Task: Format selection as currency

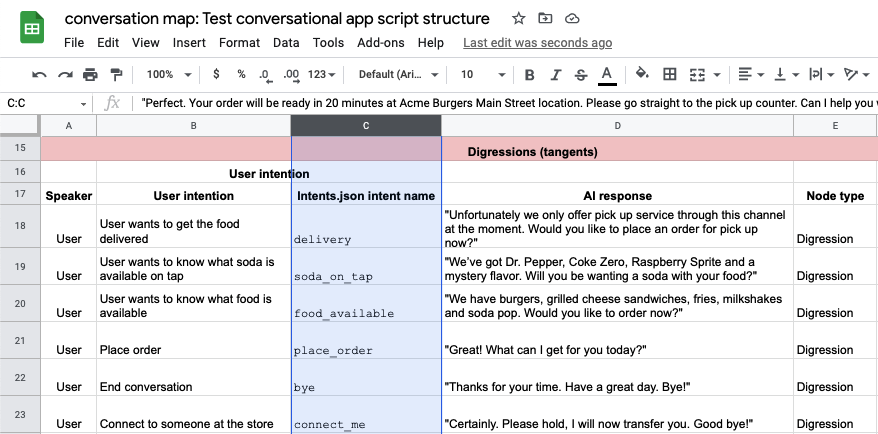Action: point(216,74)
